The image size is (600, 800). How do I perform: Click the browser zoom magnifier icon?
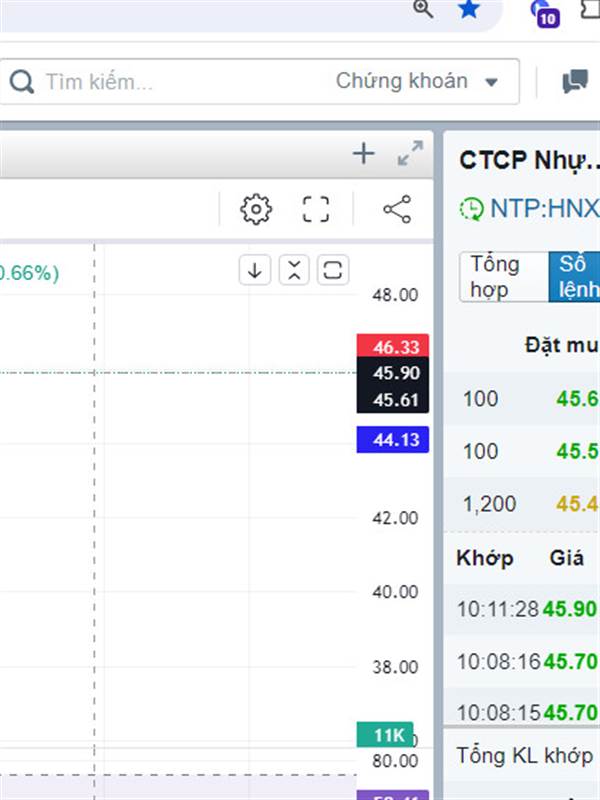[x=423, y=8]
